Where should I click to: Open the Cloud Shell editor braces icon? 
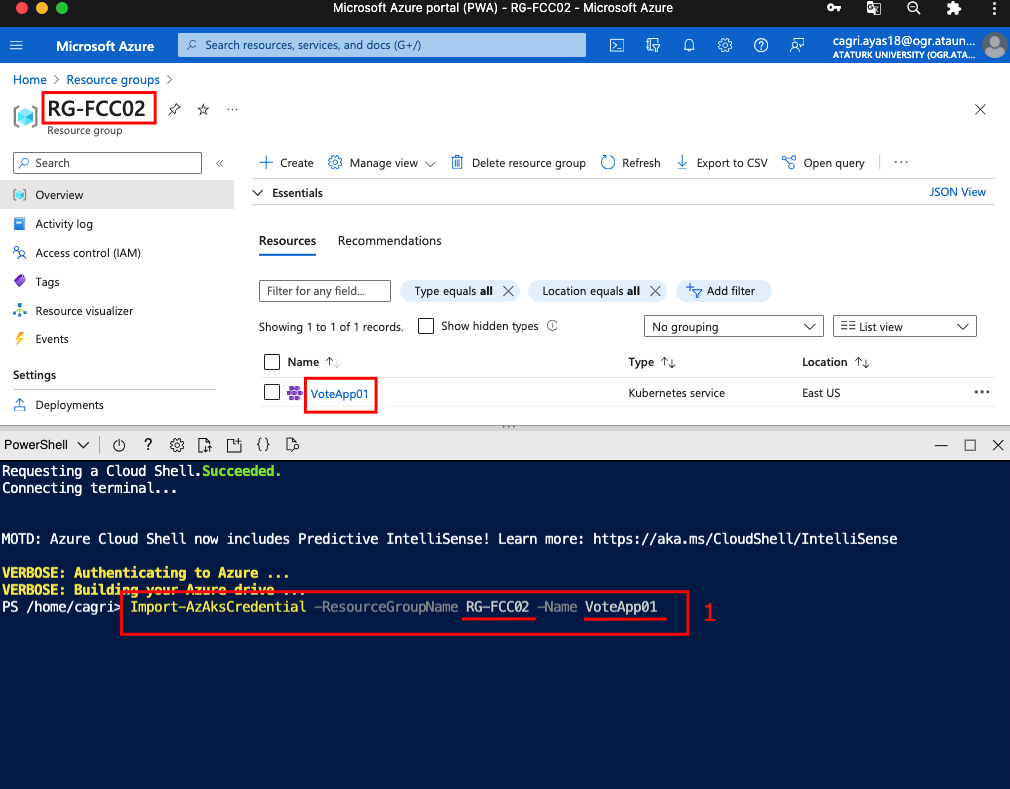[263, 445]
